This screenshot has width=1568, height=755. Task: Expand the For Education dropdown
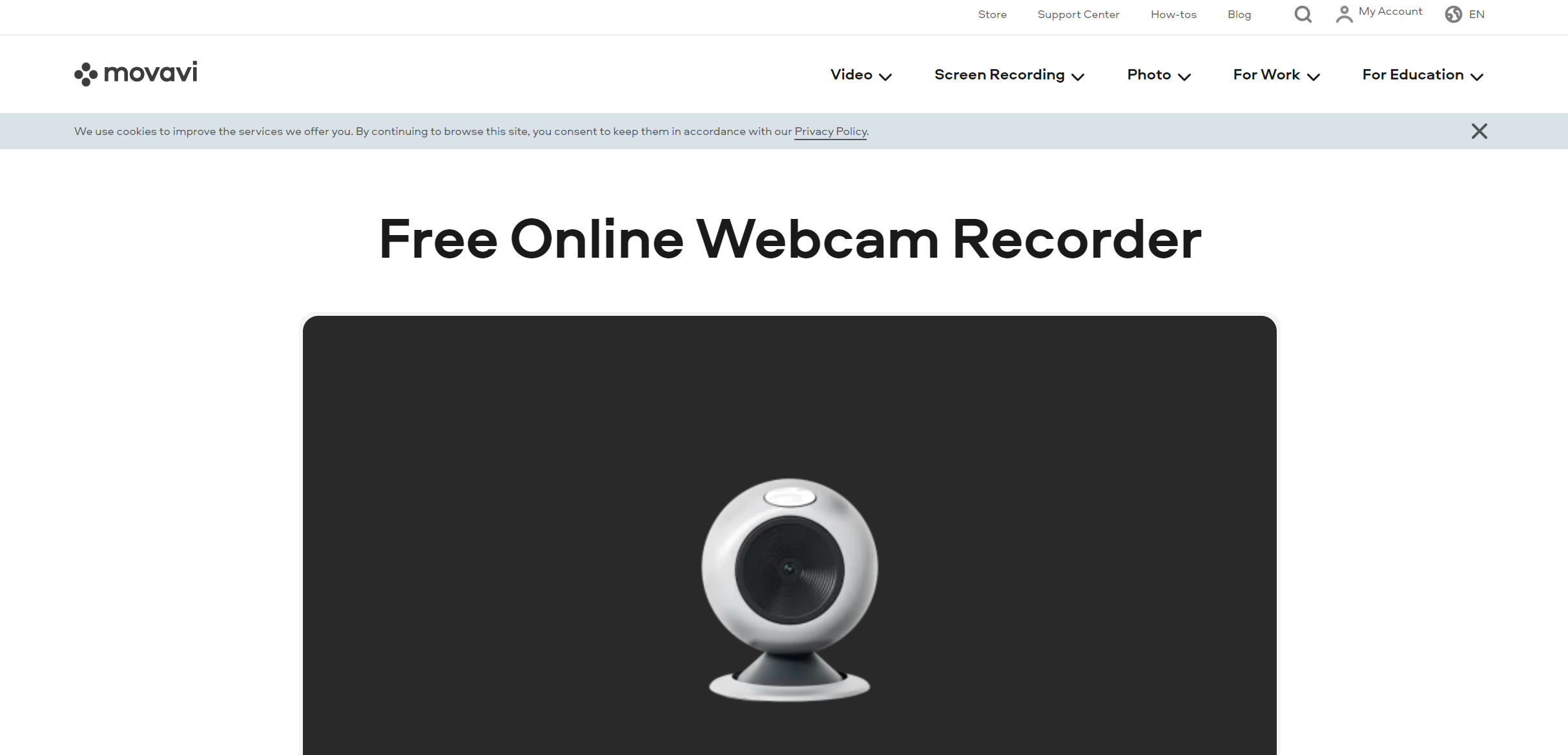point(1422,74)
